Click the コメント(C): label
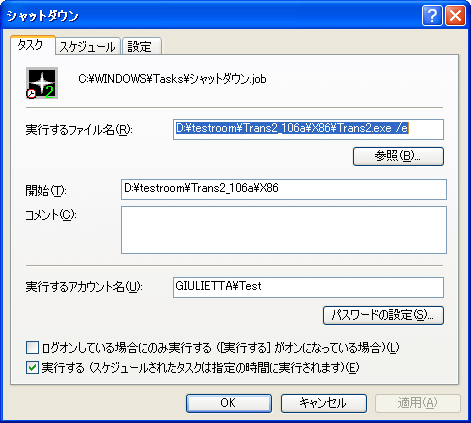Image resolution: width=471 pixels, height=423 pixels. [x=51, y=215]
